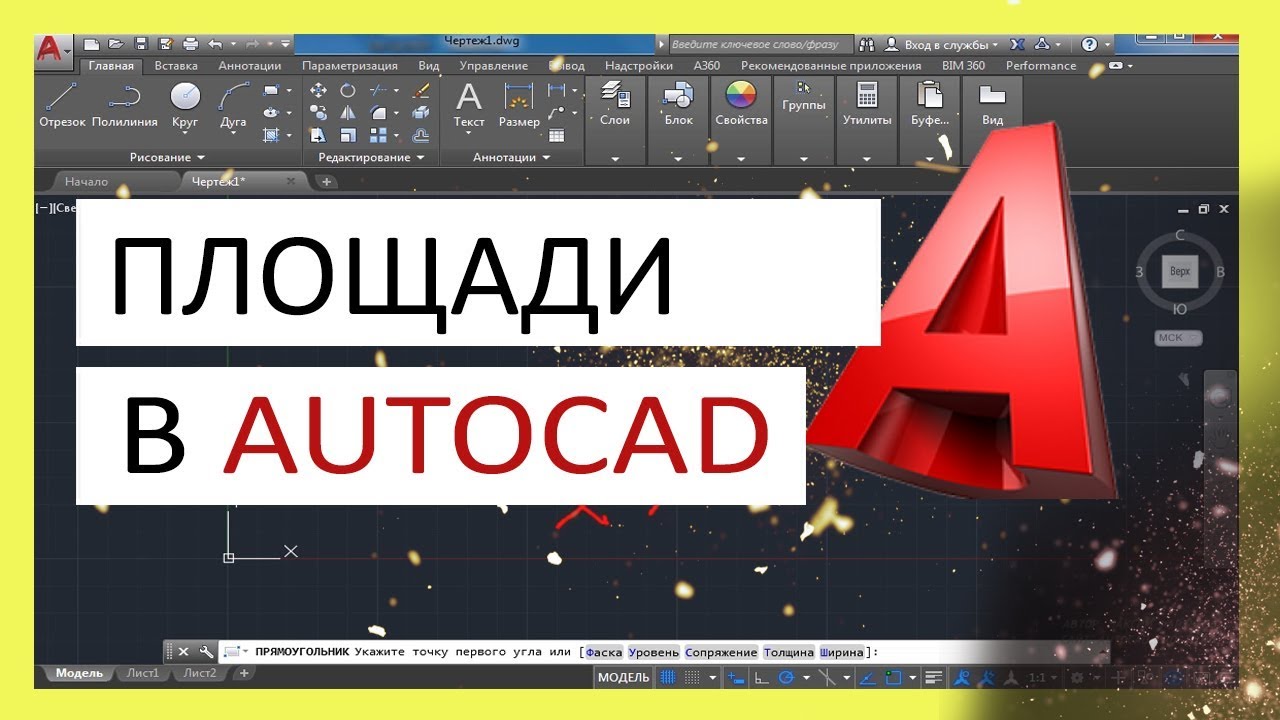Click the Autodesk Exchange X icon
1280x720 pixels.
(x=1017, y=45)
